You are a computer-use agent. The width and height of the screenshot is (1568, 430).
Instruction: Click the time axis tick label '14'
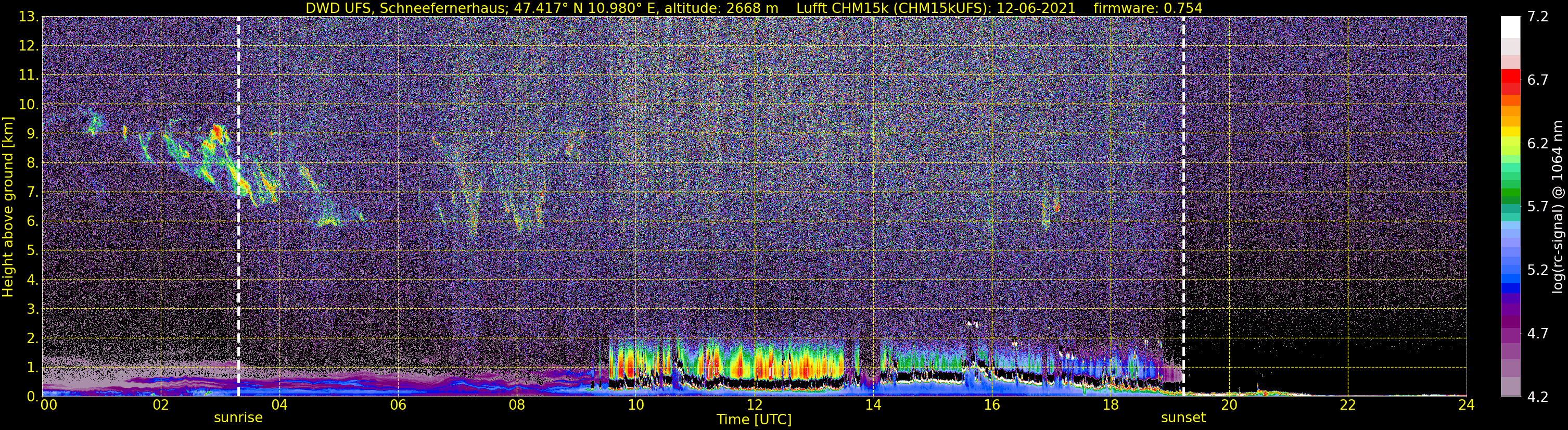click(873, 406)
